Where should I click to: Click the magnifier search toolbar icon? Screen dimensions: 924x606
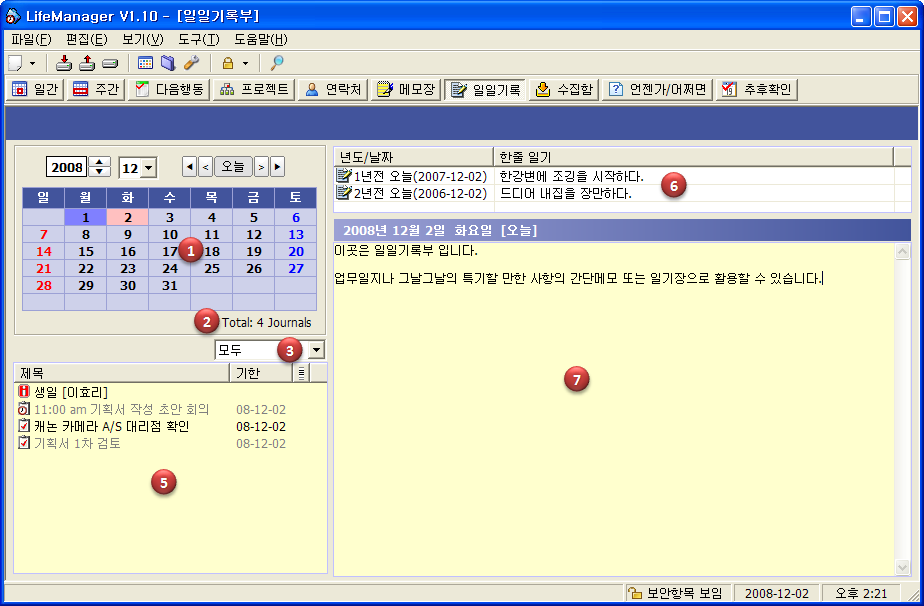(276, 63)
